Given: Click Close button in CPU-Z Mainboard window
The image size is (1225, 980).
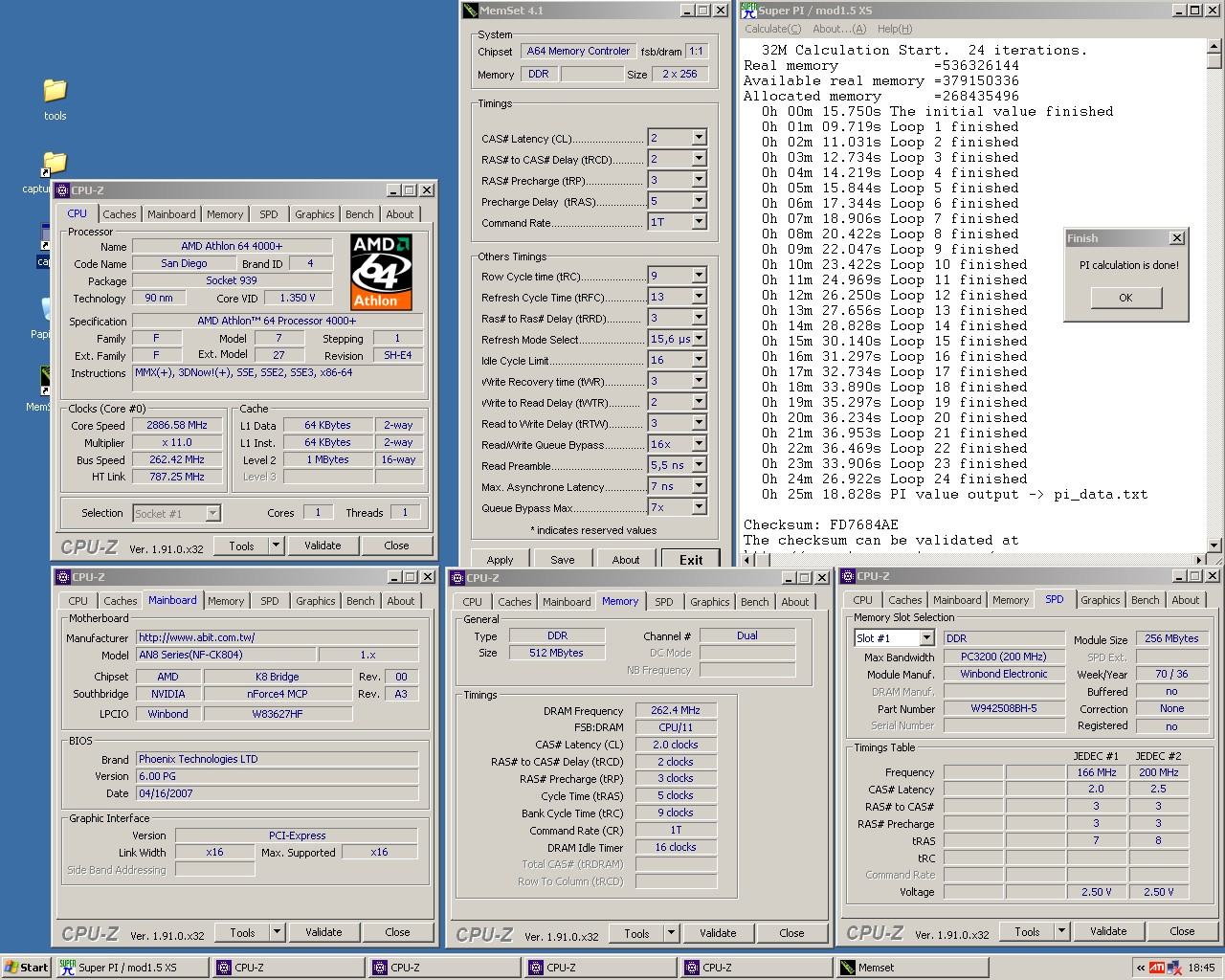Looking at the screenshot, I should point(397,932).
